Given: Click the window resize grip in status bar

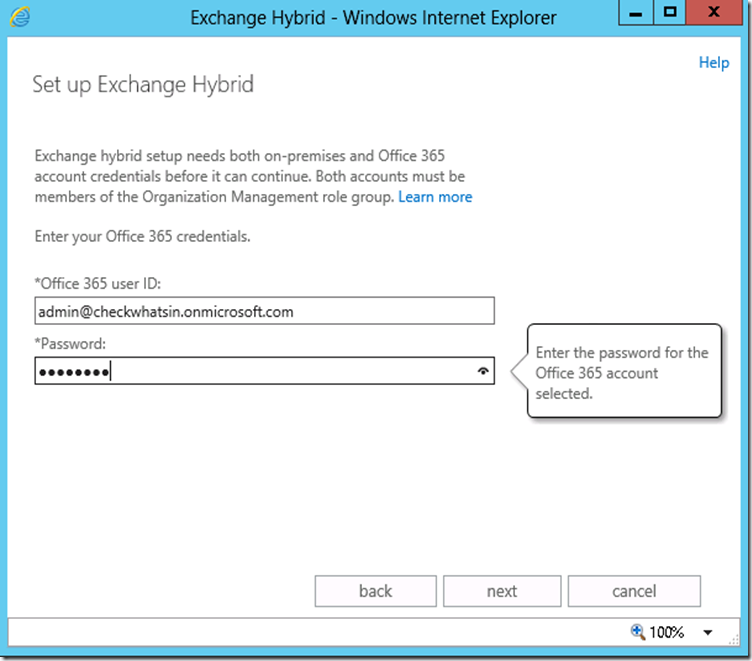Looking at the screenshot, I should point(734,640).
